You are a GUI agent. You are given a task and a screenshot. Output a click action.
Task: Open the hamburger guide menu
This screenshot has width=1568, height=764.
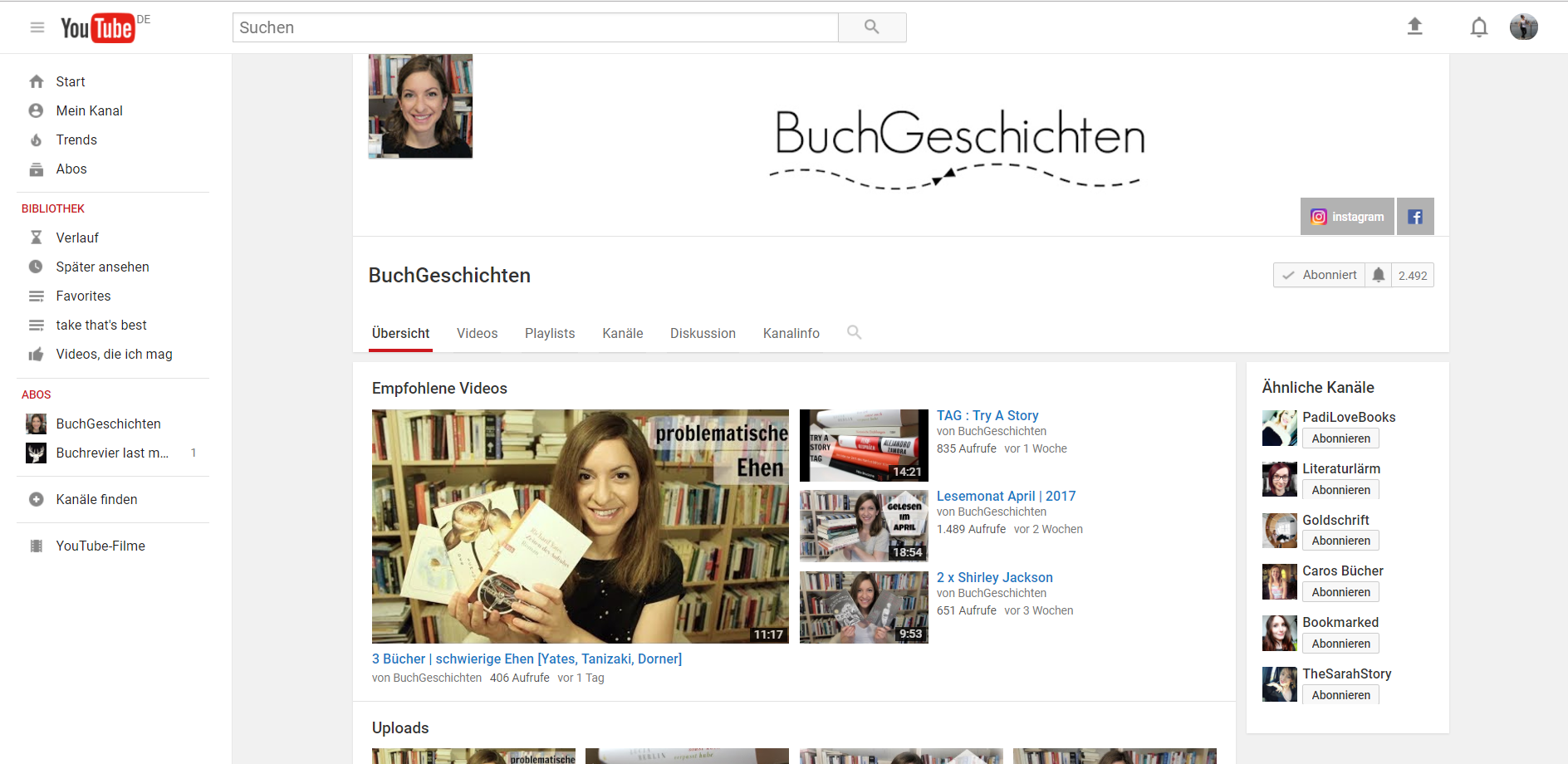[x=37, y=27]
